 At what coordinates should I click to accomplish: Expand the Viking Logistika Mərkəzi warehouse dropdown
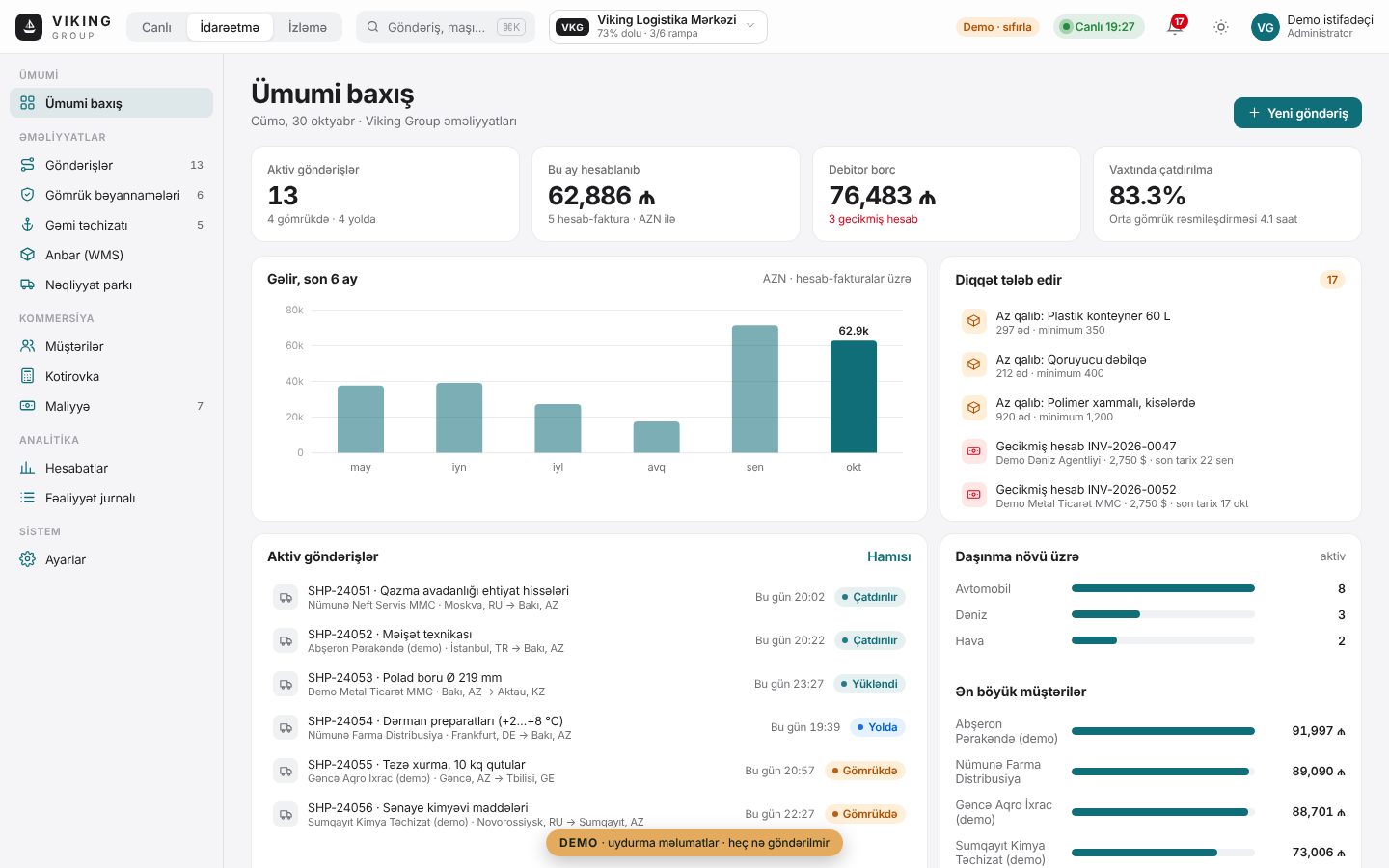coord(658,27)
